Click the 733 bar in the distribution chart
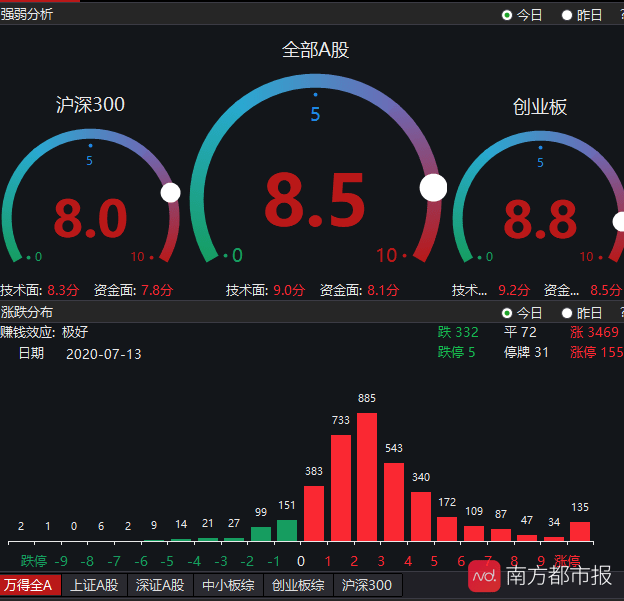This screenshot has height=601, width=624. pyautogui.click(x=341, y=488)
